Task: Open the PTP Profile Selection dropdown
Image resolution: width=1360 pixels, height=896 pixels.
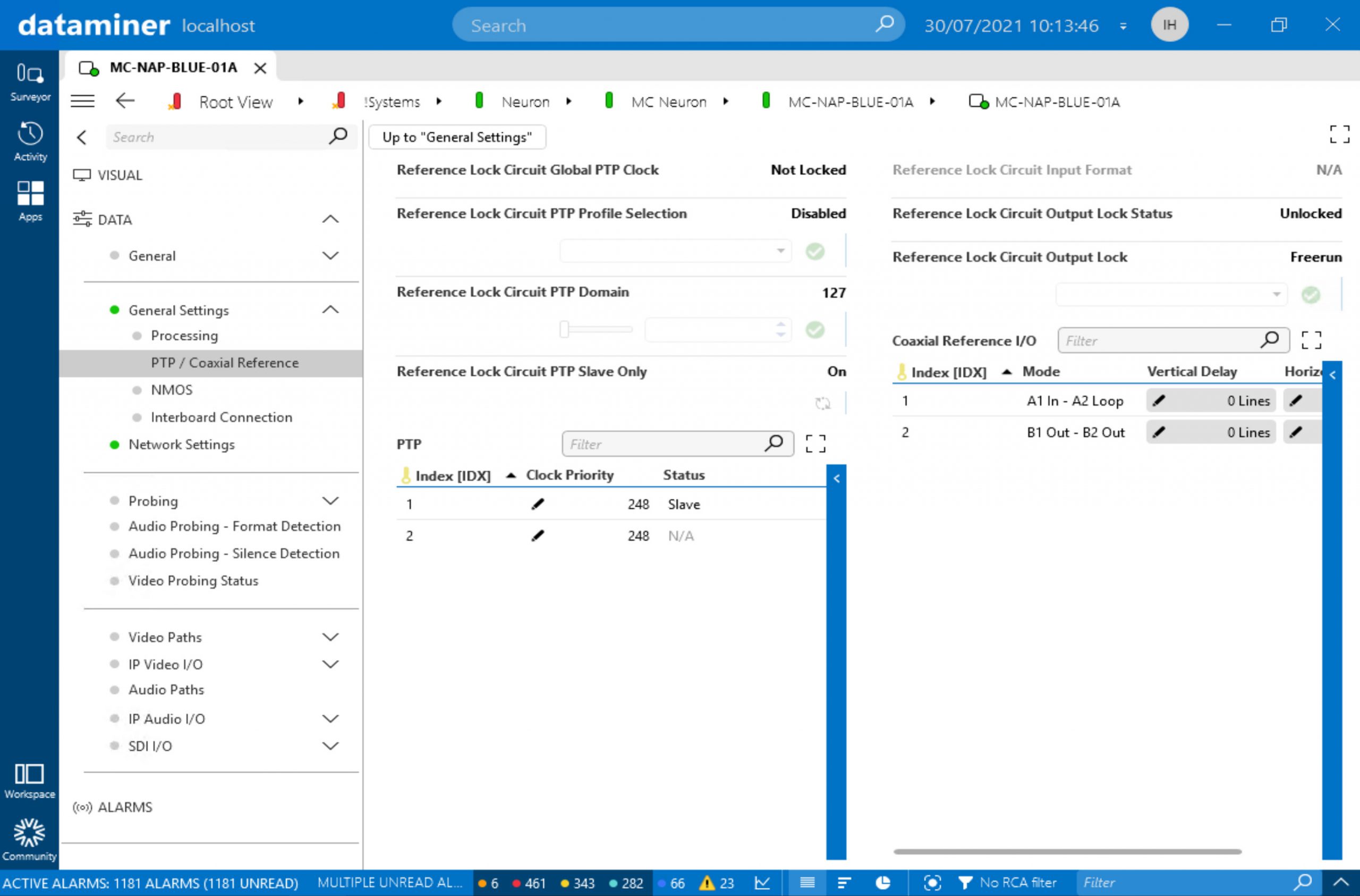Action: coord(676,251)
